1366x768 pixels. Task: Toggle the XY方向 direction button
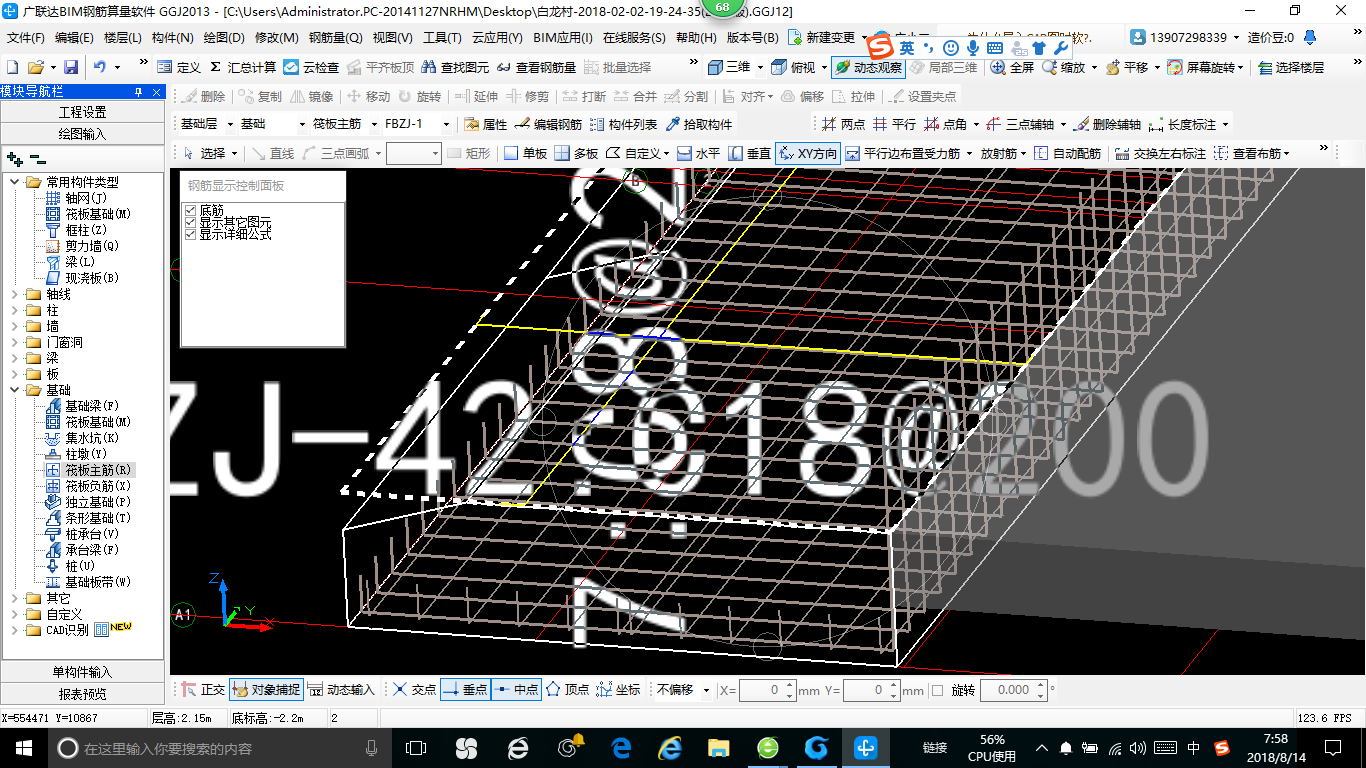(807, 153)
